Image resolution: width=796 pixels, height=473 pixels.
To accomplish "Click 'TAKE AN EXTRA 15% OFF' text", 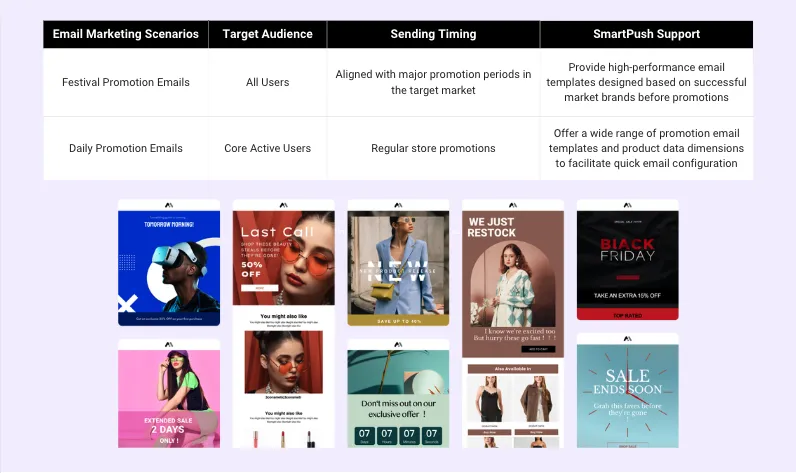I will tap(627, 295).
